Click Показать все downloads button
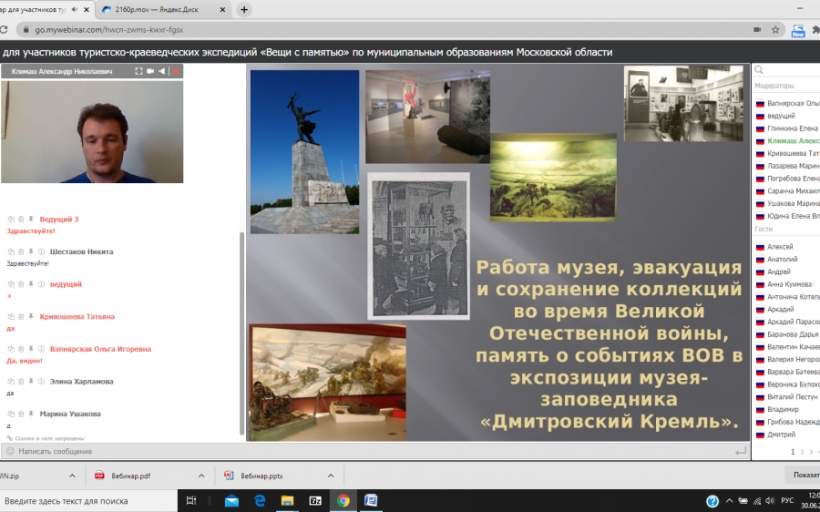The height and width of the screenshot is (512, 820). point(804,475)
